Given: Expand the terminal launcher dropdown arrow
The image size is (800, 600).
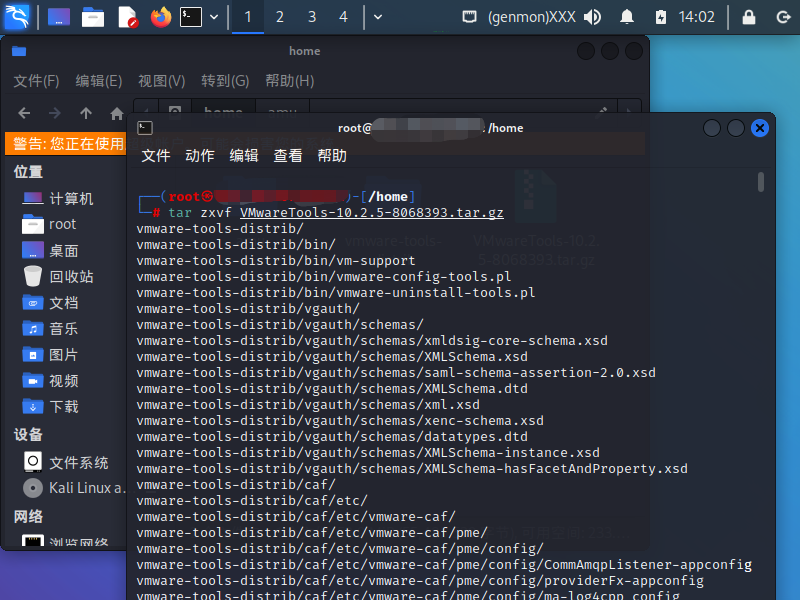Looking at the screenshot, I should (214, 17).
